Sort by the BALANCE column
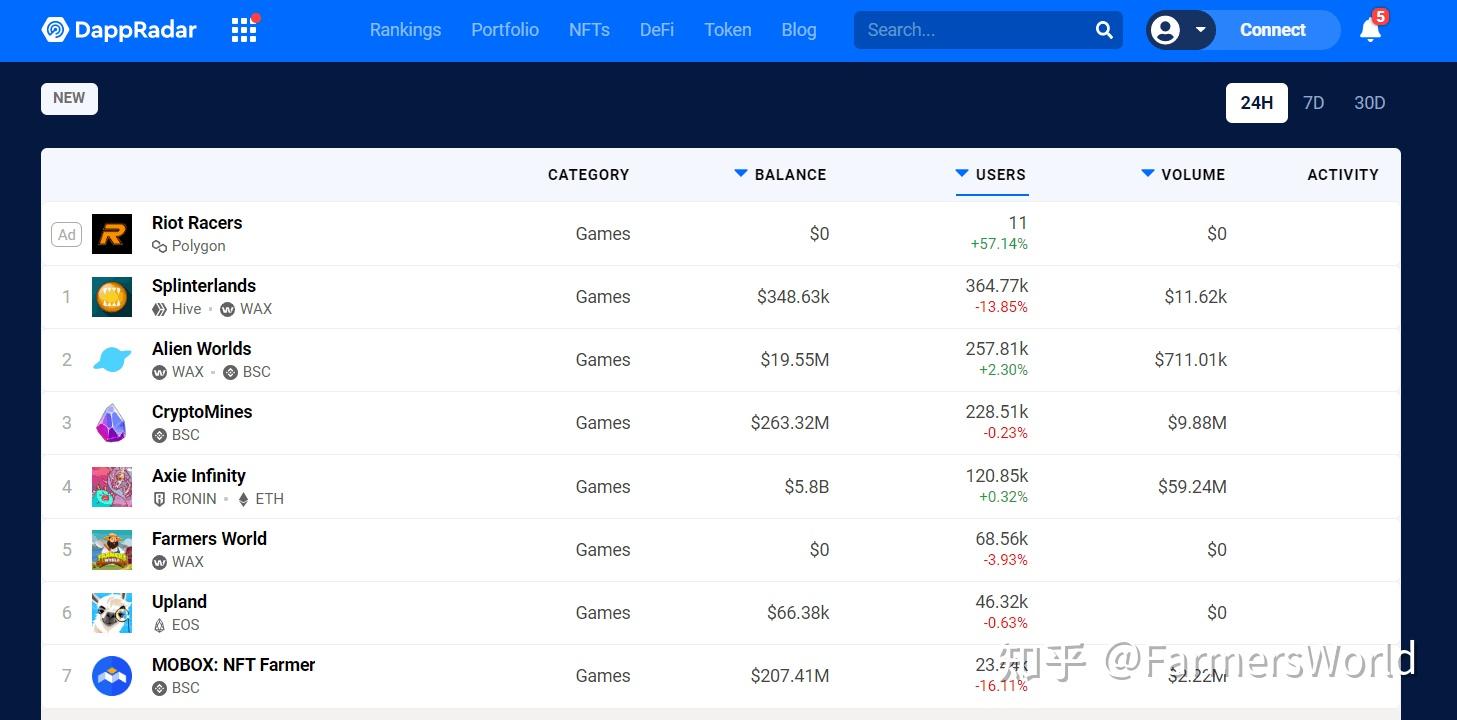The height and width of the screenshot is (720, 1457). 780,174
